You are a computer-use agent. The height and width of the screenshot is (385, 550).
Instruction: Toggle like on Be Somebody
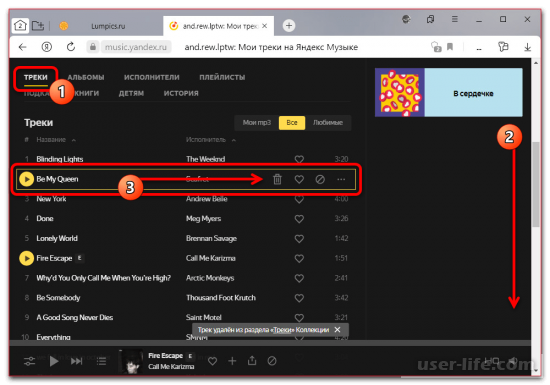coord(299,298)
